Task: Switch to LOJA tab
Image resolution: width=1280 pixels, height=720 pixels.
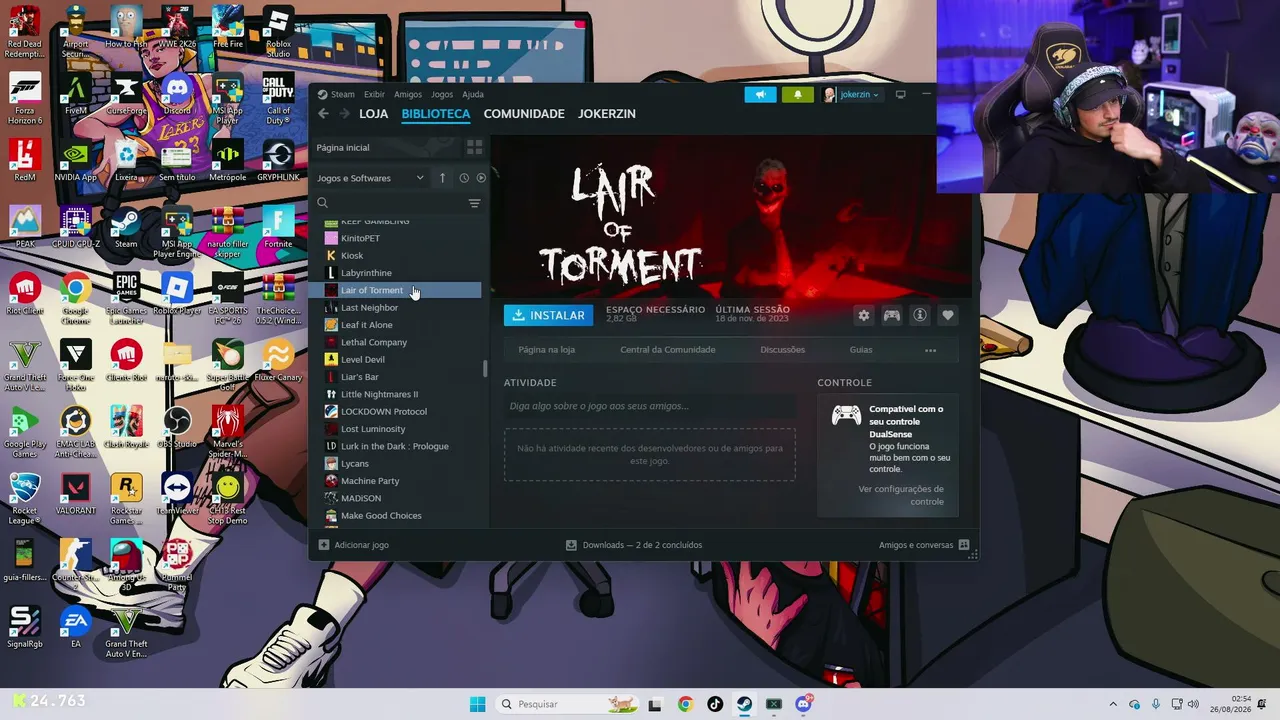Action: click(x=374, y=114)
